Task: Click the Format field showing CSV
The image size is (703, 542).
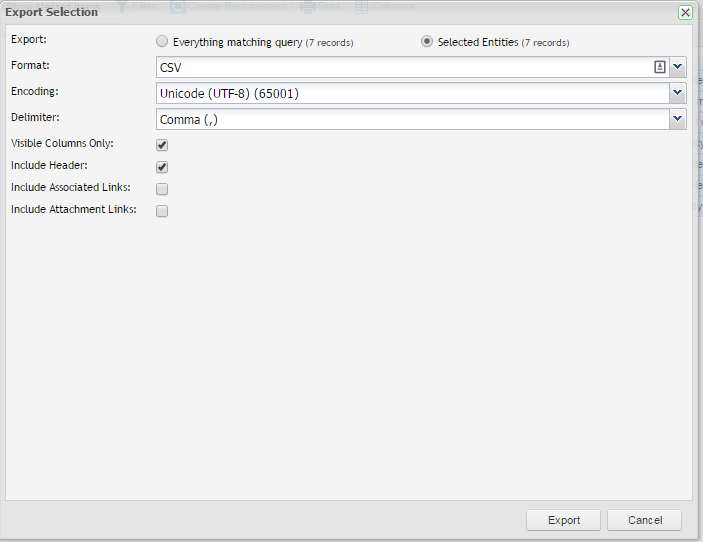Action: coord(400,67)
